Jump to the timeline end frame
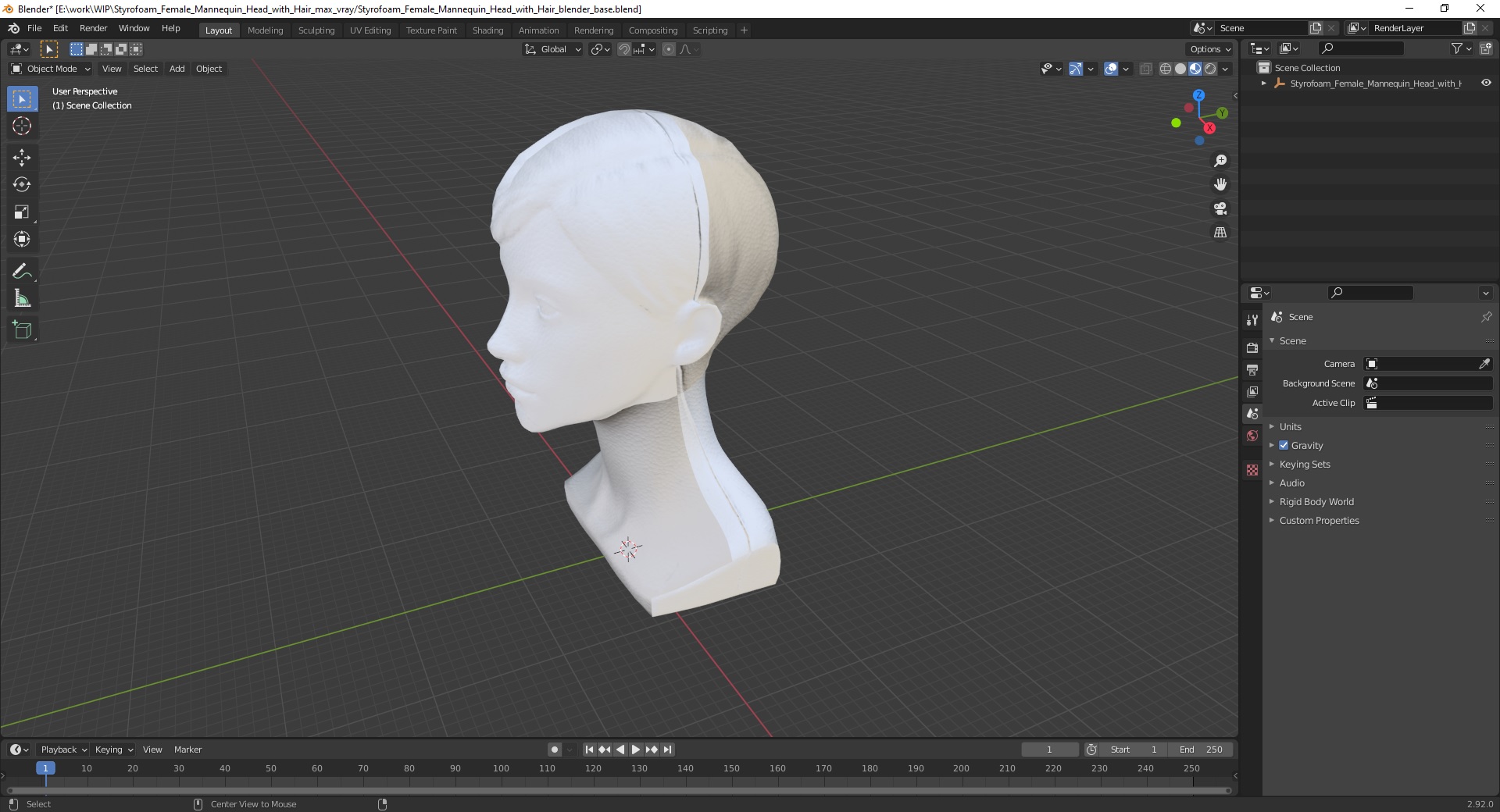Viewport: 1500px width, 812px height. tap(667, 750)
